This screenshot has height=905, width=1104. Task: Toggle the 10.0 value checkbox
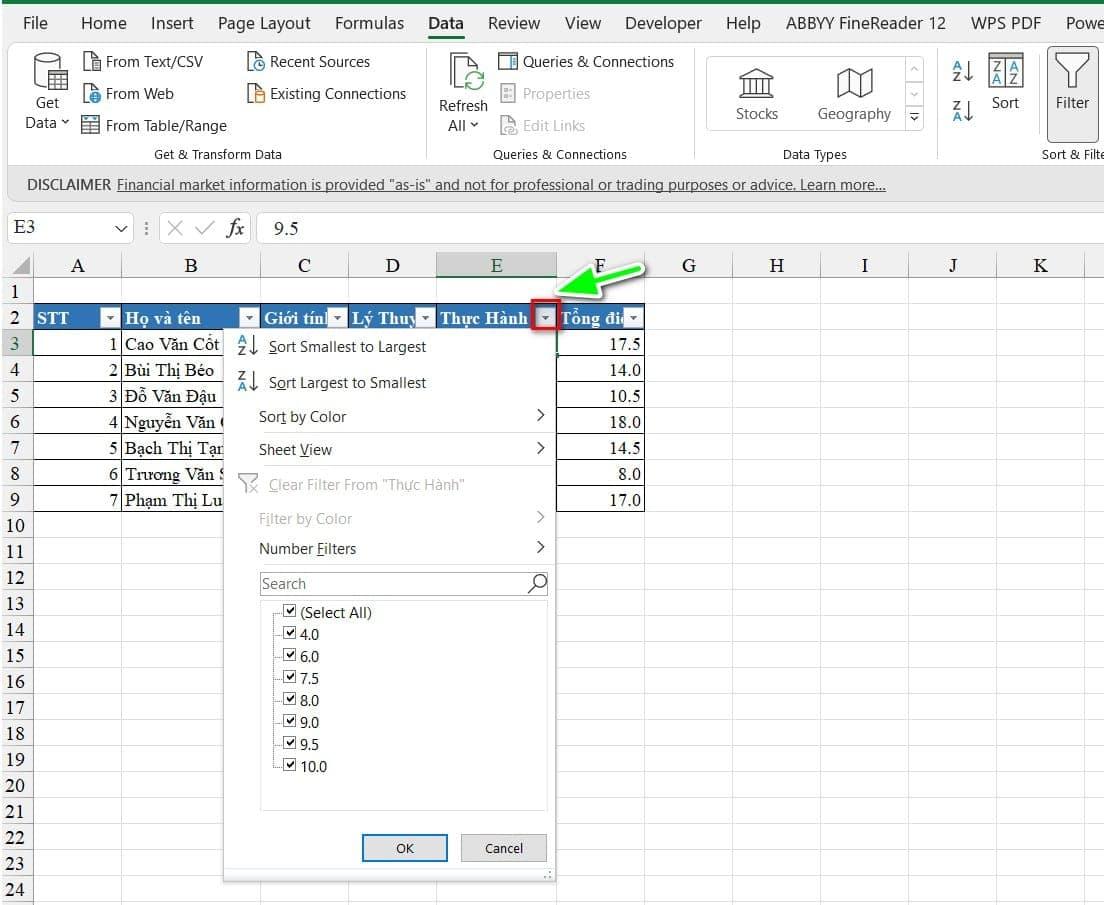[290, 766]
